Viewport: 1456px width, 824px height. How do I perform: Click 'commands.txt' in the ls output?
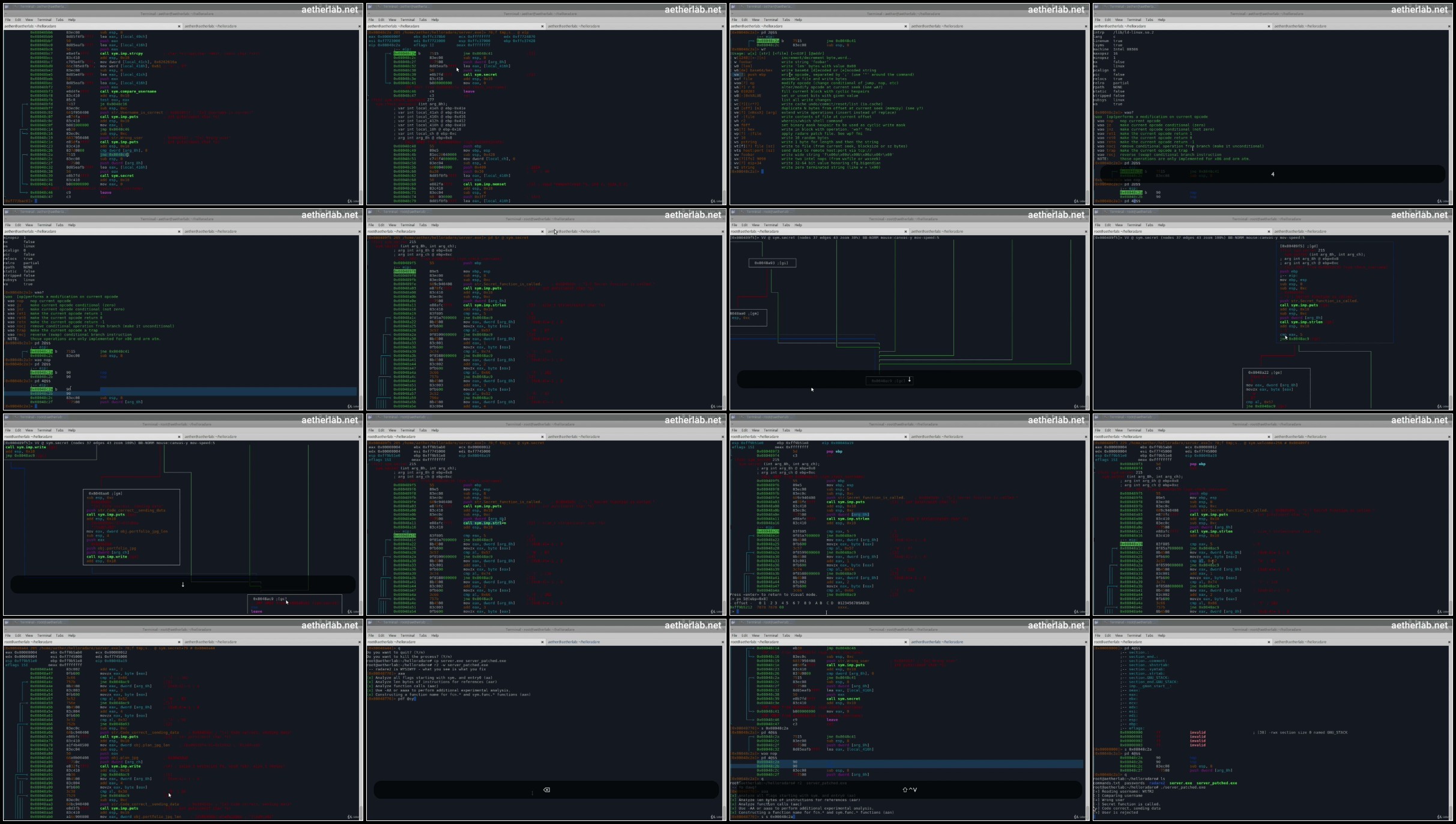pos(1105,783)
